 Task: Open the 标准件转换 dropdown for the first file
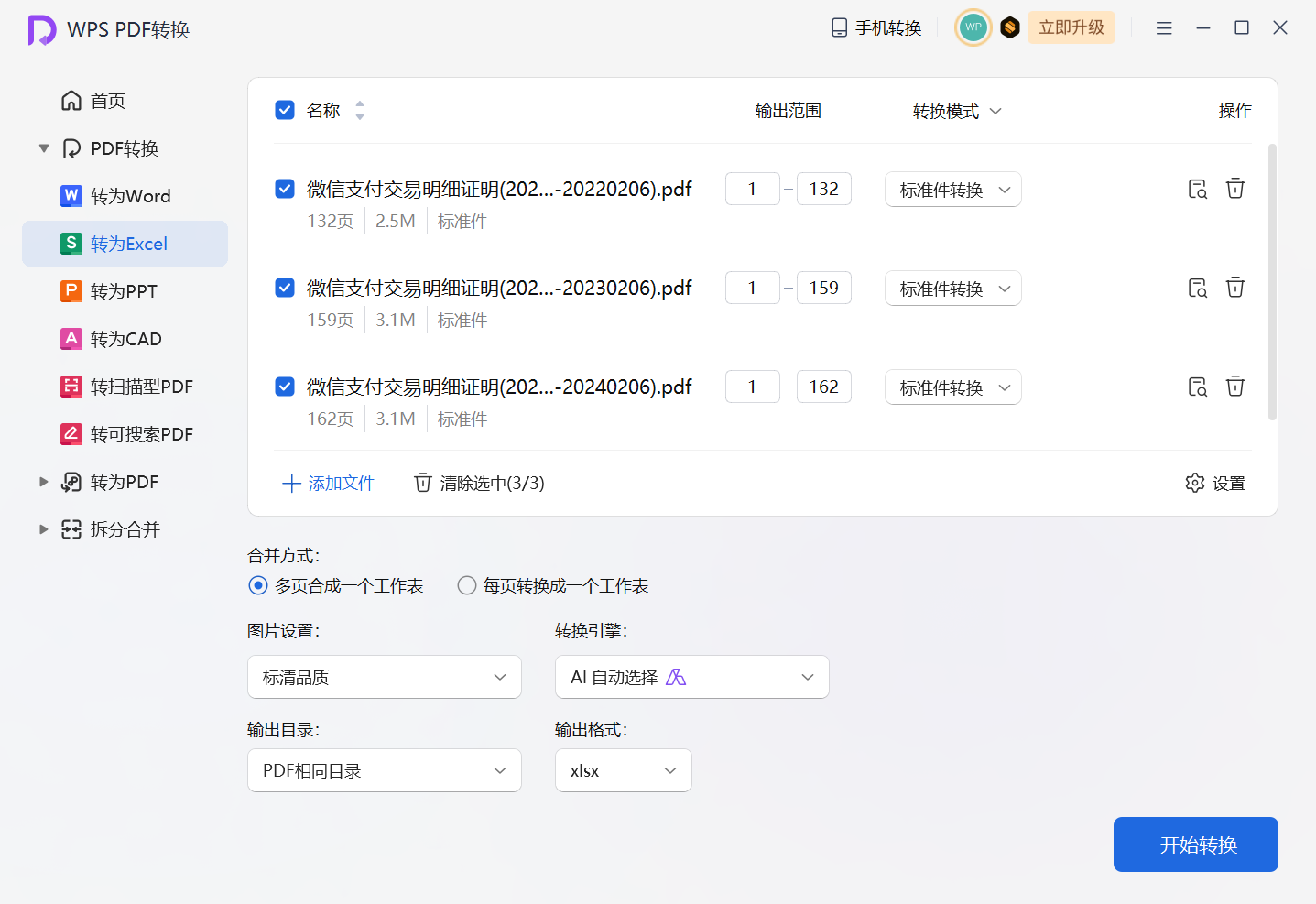(x=952, y=190)
